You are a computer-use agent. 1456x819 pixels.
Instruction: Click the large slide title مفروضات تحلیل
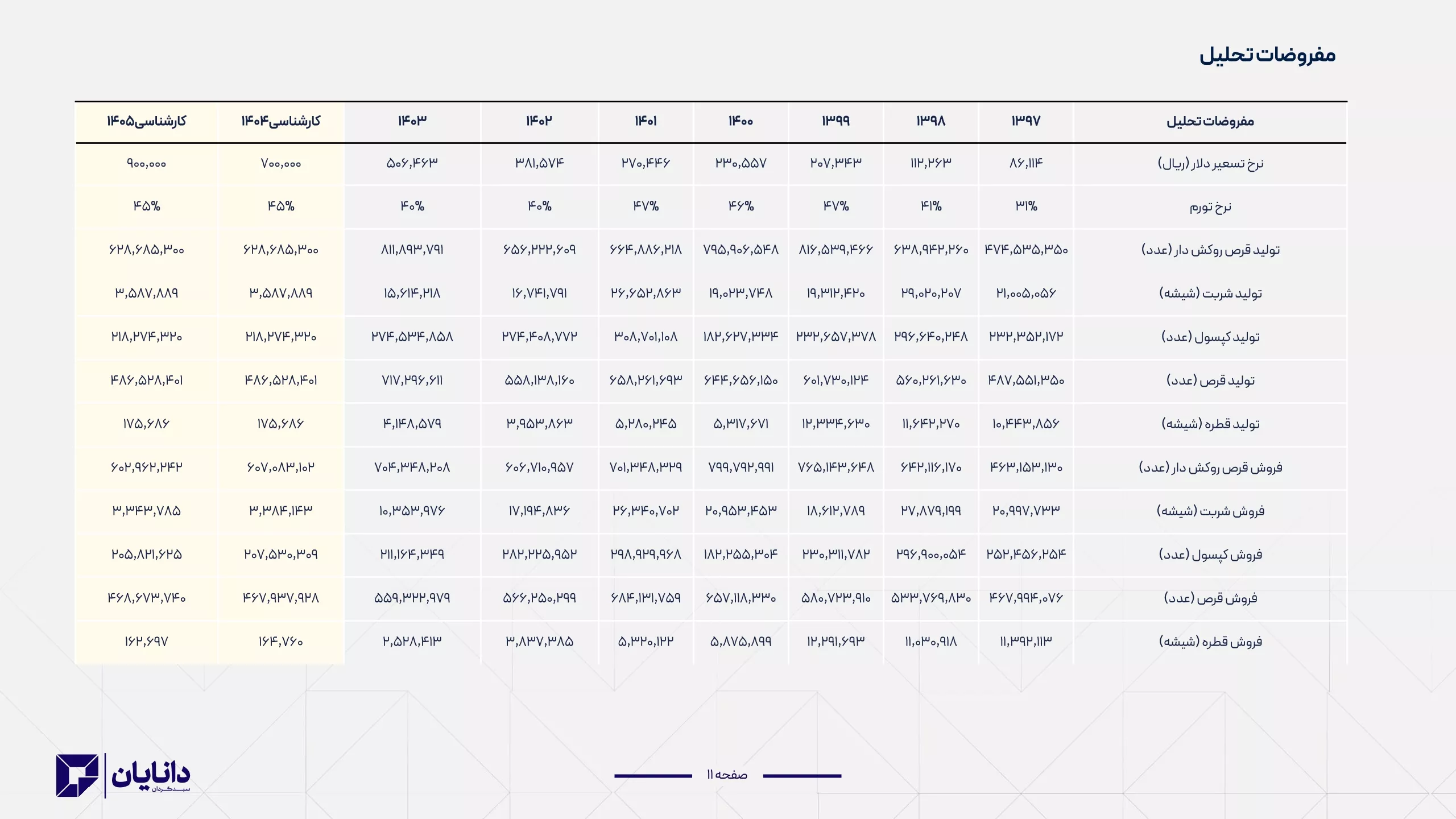(x=1267, y=55)
